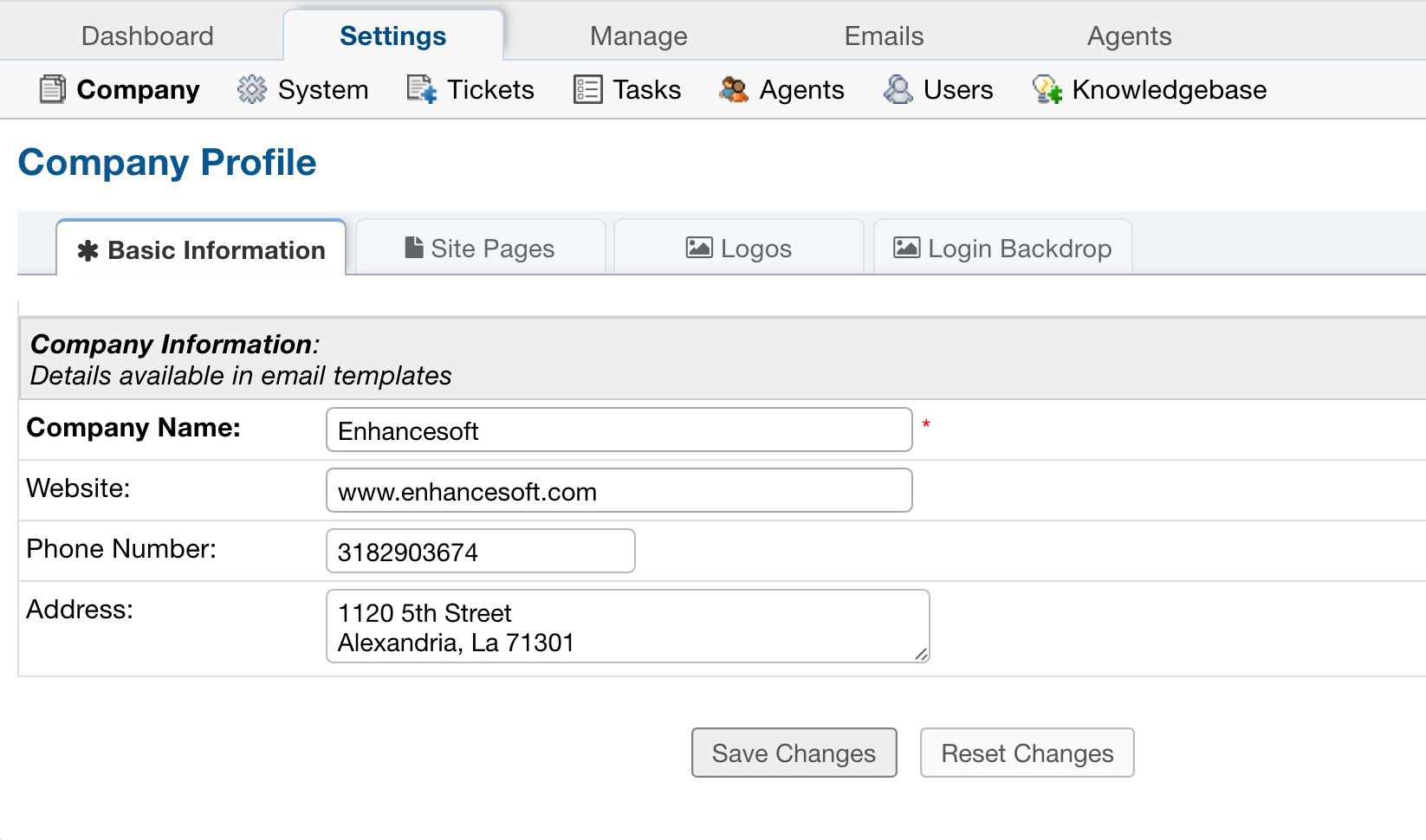Screen dimensions: 1426x840
Task: Select the Phone Number field
Action: pyautogui.click(x=480, y=552)
